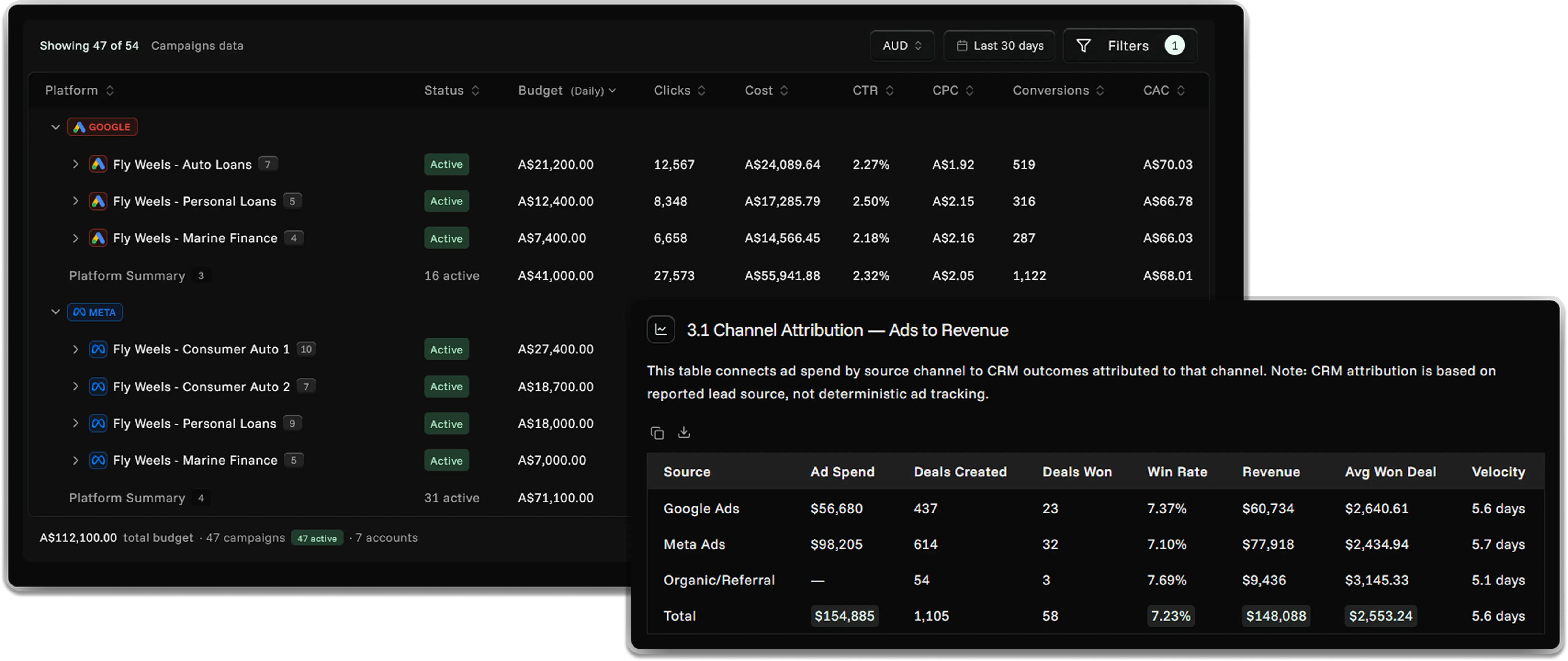Select the Meta Ads source row

1095,544
